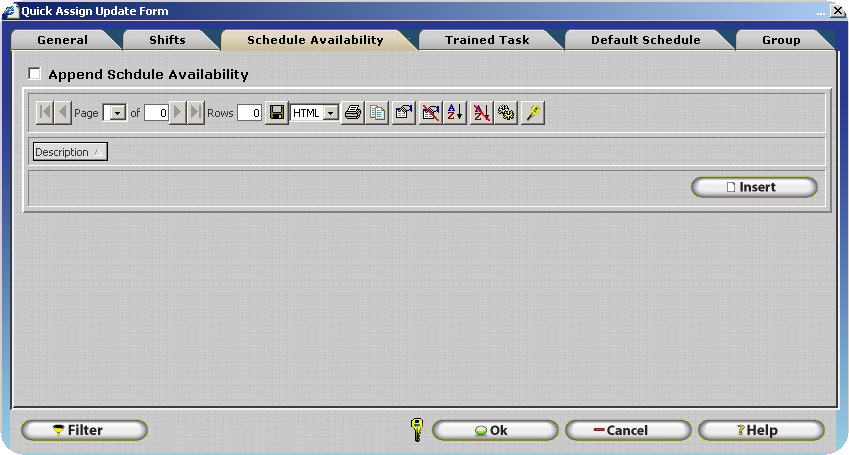This screenshot has width=849, height=455.
Task: Click the next page arrow
Action: pyautogui.click(x=178, y=113)
